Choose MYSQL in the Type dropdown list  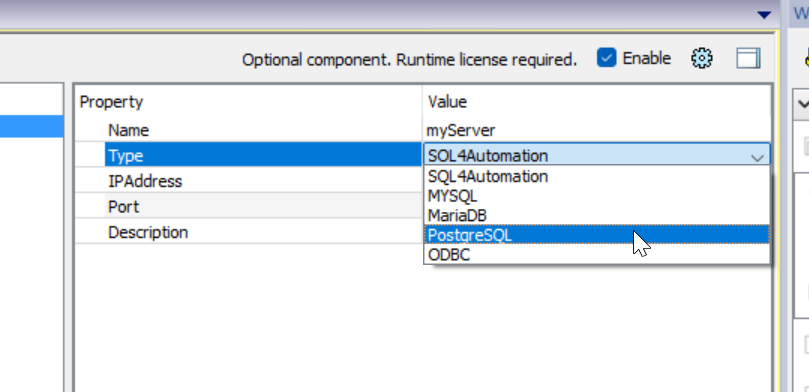click(597, 196)
